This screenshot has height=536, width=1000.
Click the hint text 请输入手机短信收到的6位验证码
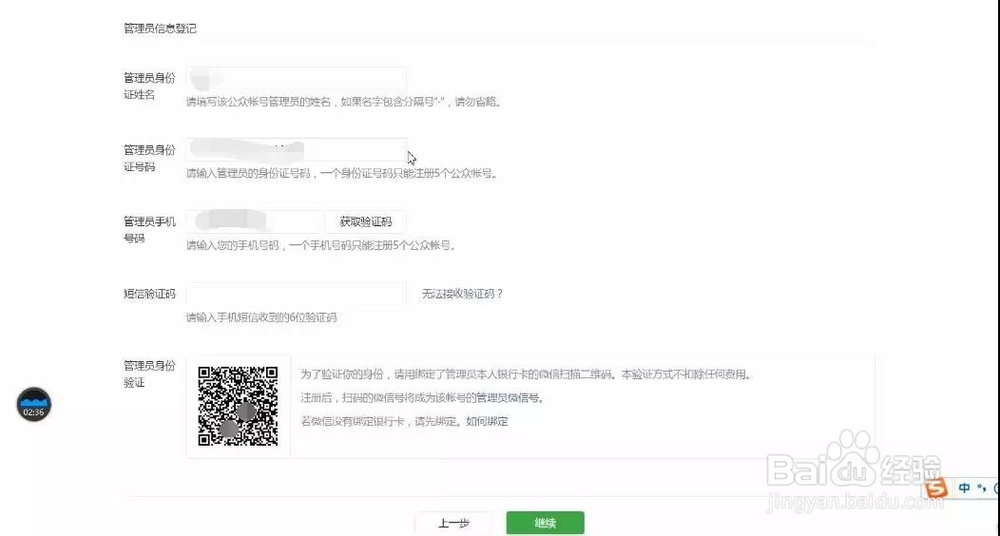point(261,317)
